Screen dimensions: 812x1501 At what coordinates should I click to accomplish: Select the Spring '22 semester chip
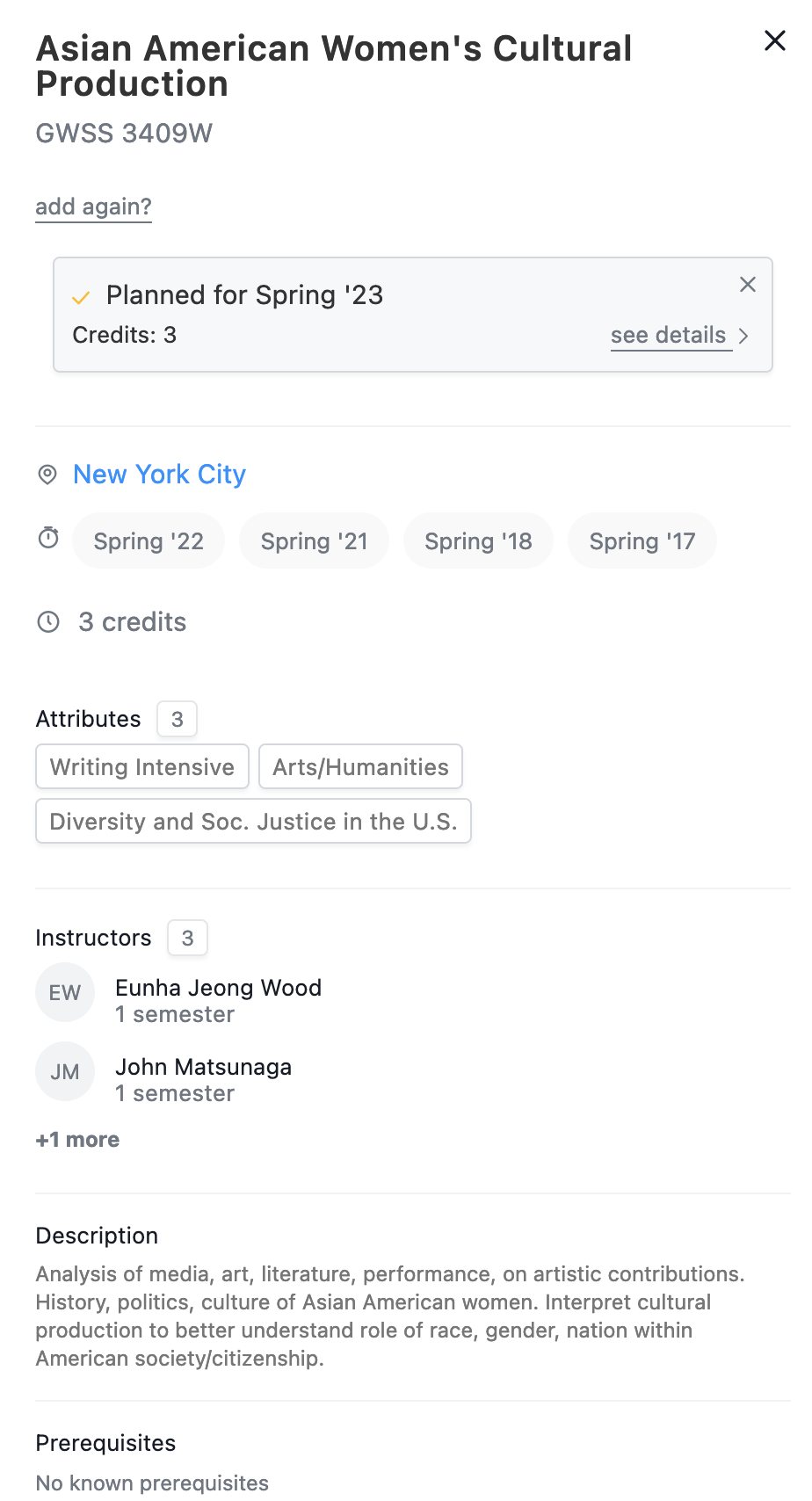tap(149, 541)
